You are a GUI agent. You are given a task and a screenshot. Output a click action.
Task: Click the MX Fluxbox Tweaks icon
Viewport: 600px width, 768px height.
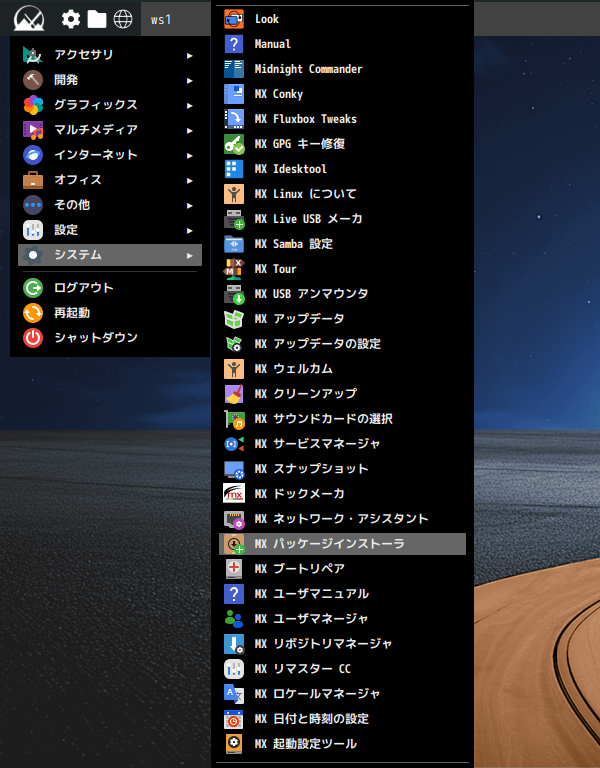(x=234, y=119)
